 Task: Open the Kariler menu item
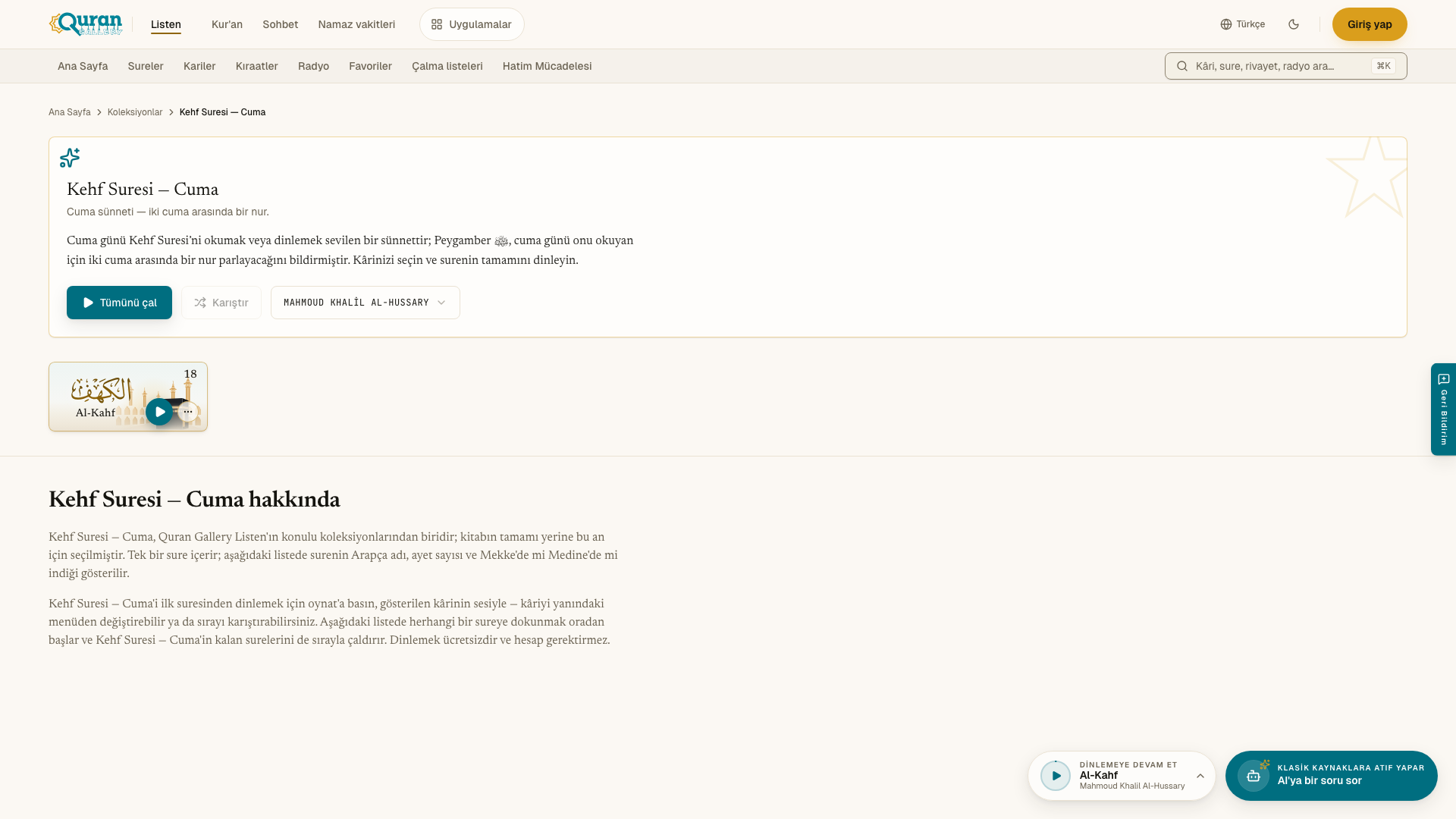(199, 66)
